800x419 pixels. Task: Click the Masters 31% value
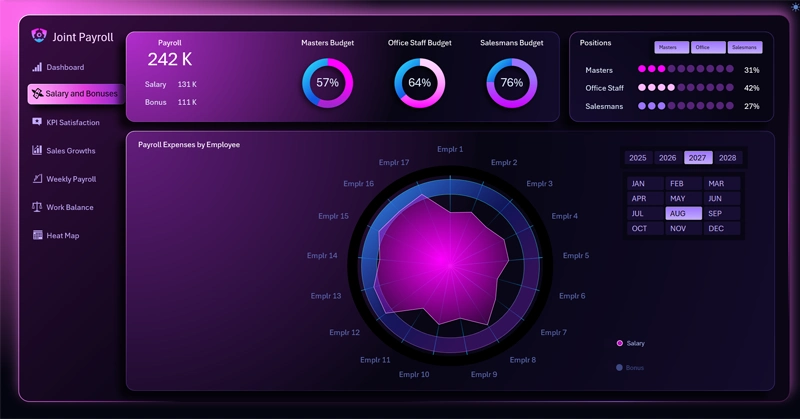coord(752,70)
